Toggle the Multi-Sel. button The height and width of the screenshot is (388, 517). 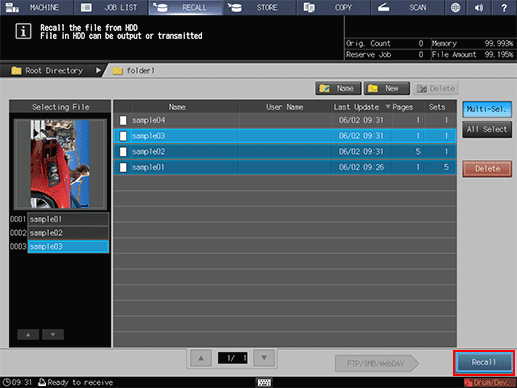[487, 109]
